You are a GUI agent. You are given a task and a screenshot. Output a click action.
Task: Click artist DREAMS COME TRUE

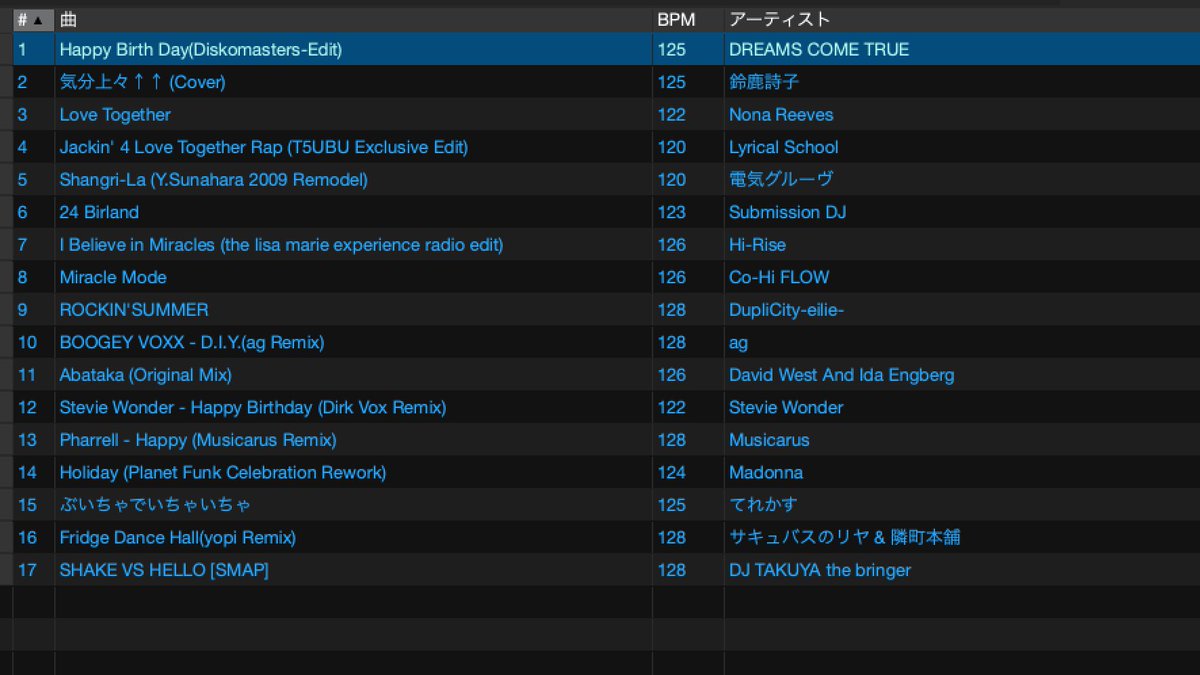819,49
